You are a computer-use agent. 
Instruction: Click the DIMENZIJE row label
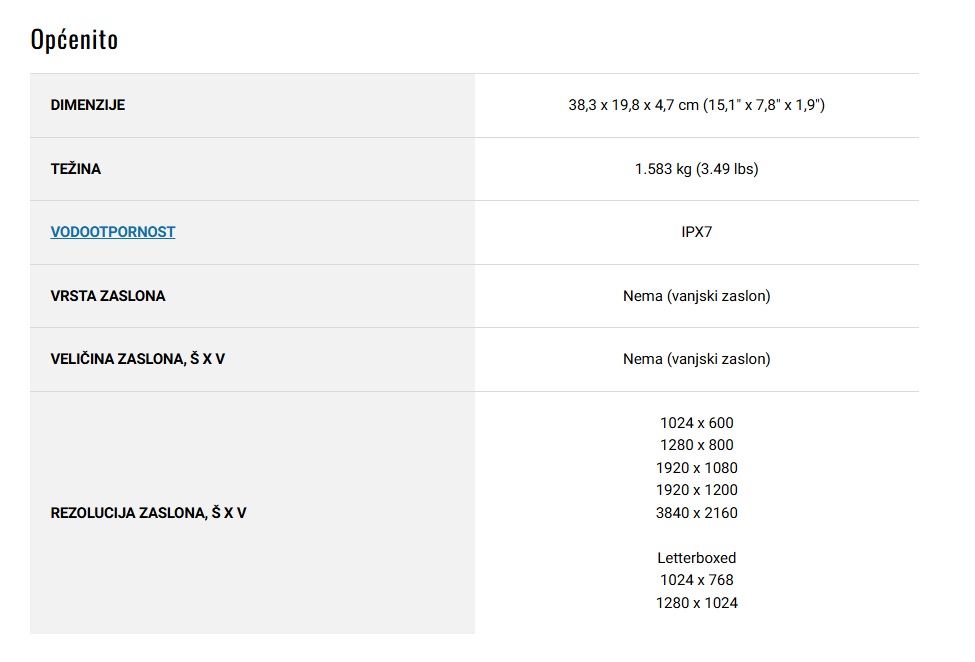88,105
